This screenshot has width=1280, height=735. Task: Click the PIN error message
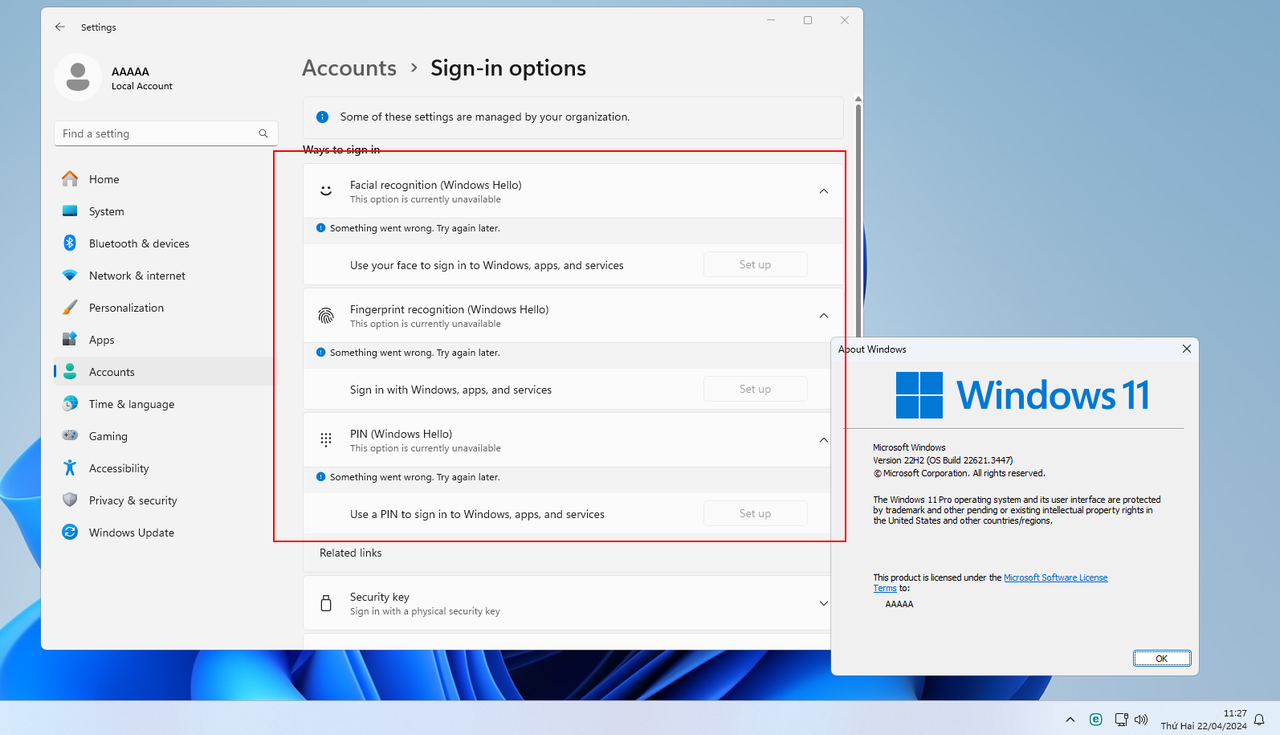point(415,477)
